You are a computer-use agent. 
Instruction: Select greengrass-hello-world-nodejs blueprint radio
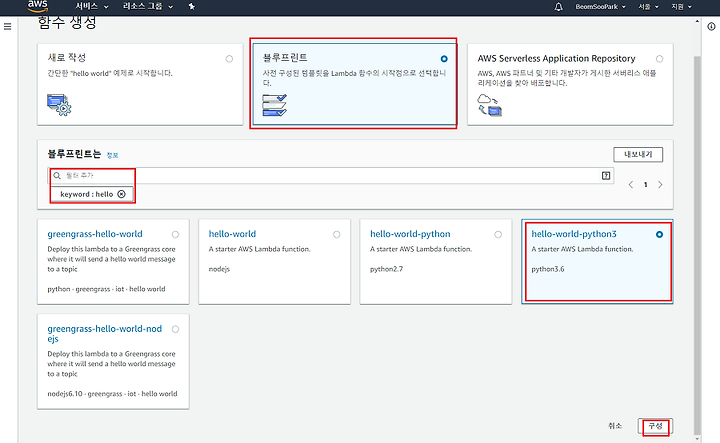[175, 329]
